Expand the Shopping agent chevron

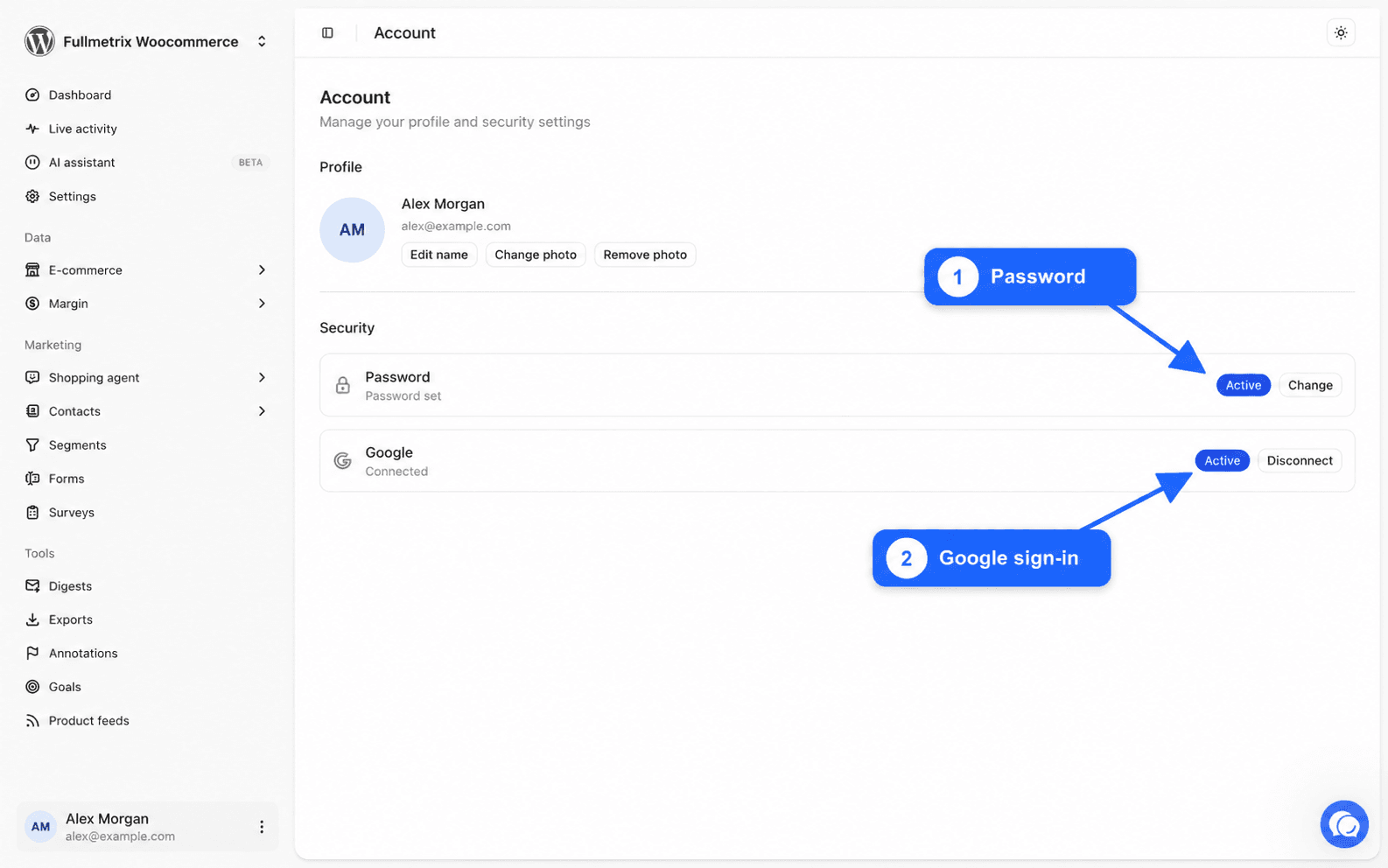(262, 377)
